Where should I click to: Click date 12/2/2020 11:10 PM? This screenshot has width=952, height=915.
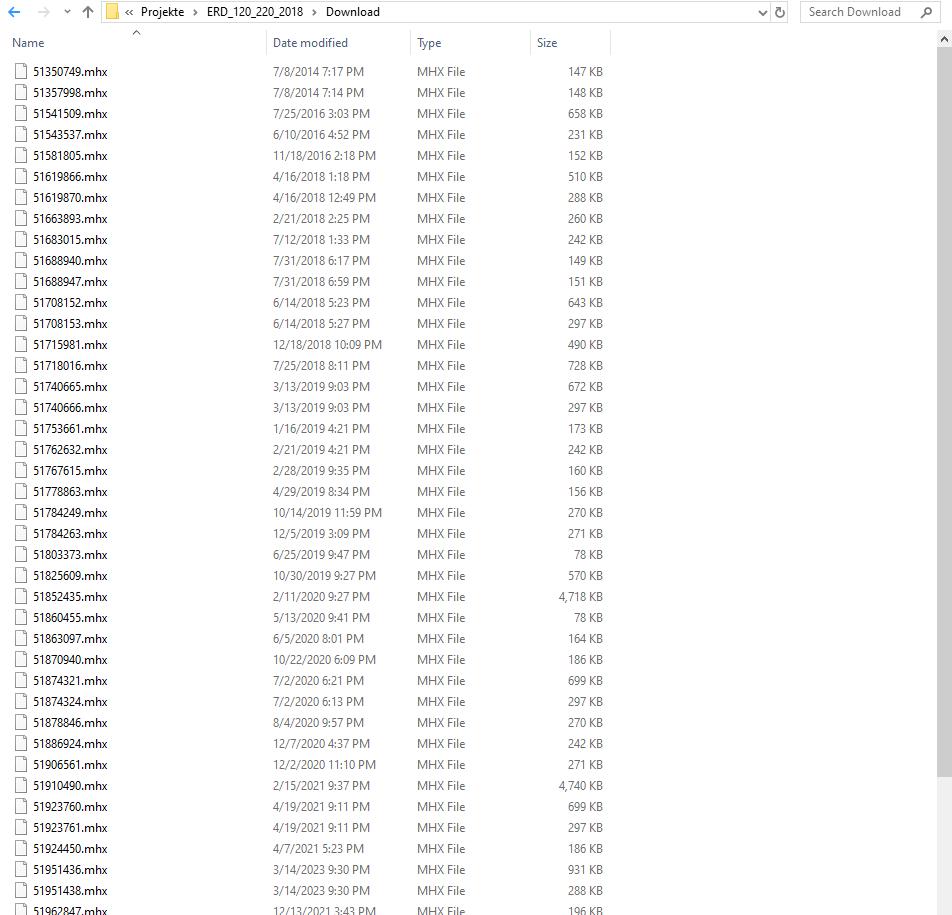click(x=324, y=765)
